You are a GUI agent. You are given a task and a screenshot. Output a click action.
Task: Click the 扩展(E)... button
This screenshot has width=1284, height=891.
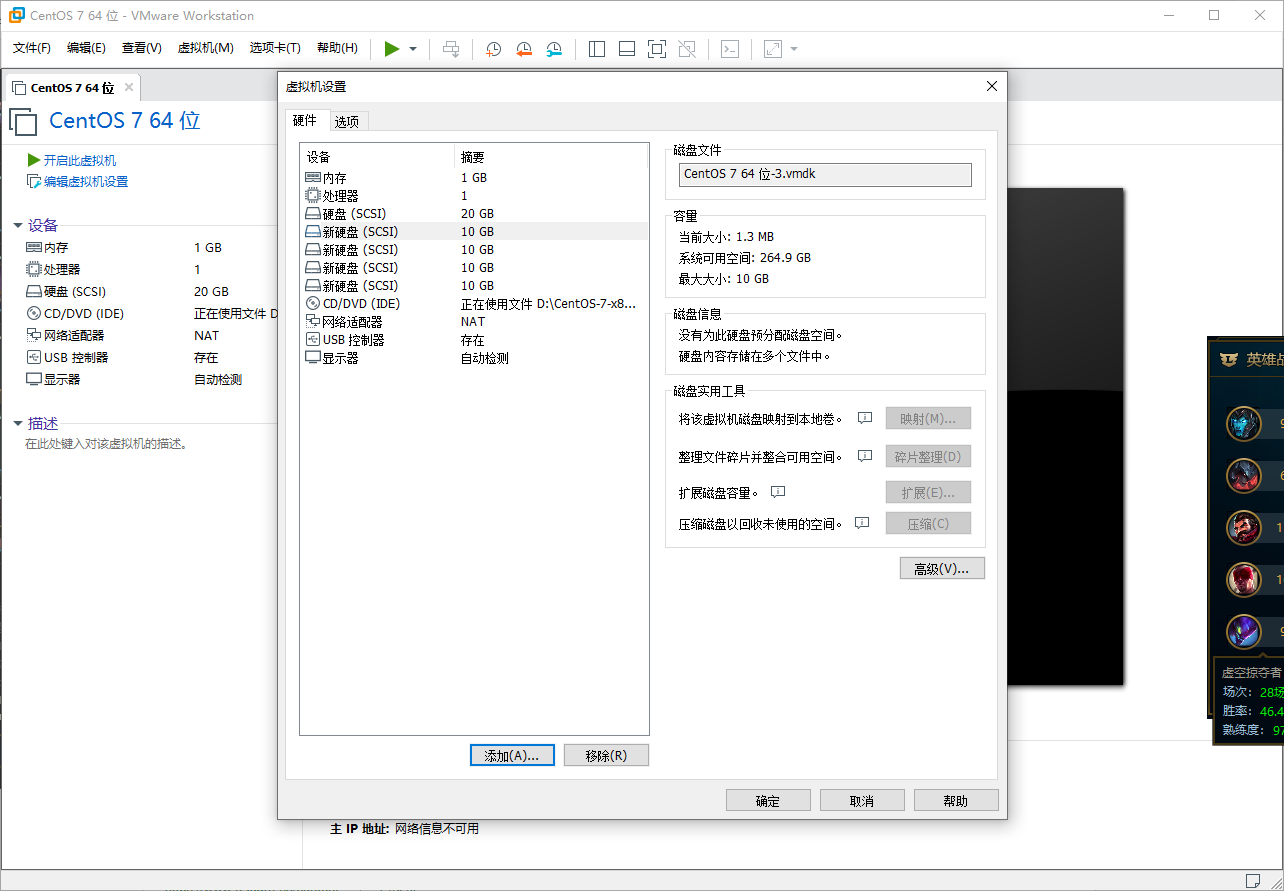(928, 492)
